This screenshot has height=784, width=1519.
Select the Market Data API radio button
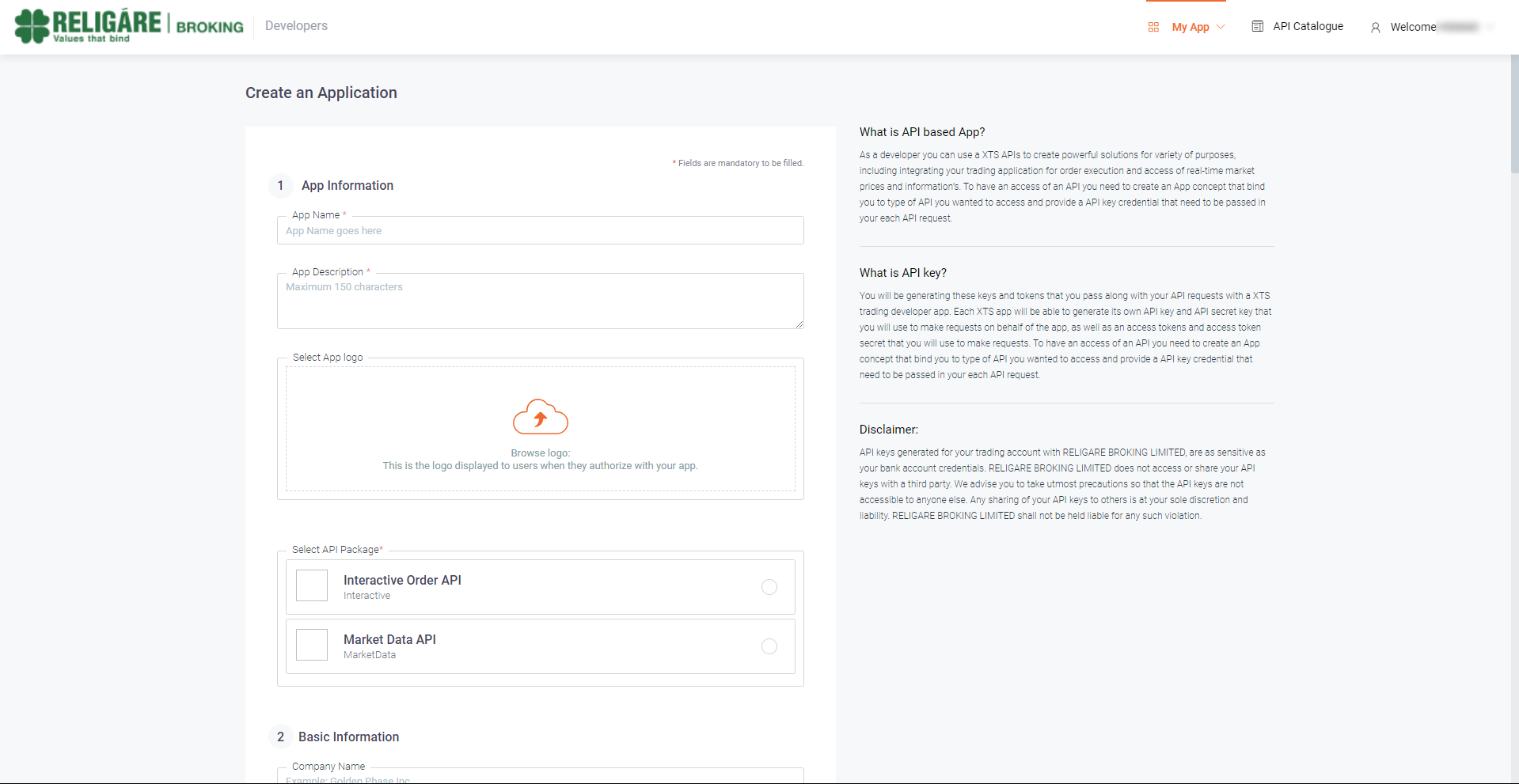click(x=769, y=646)
